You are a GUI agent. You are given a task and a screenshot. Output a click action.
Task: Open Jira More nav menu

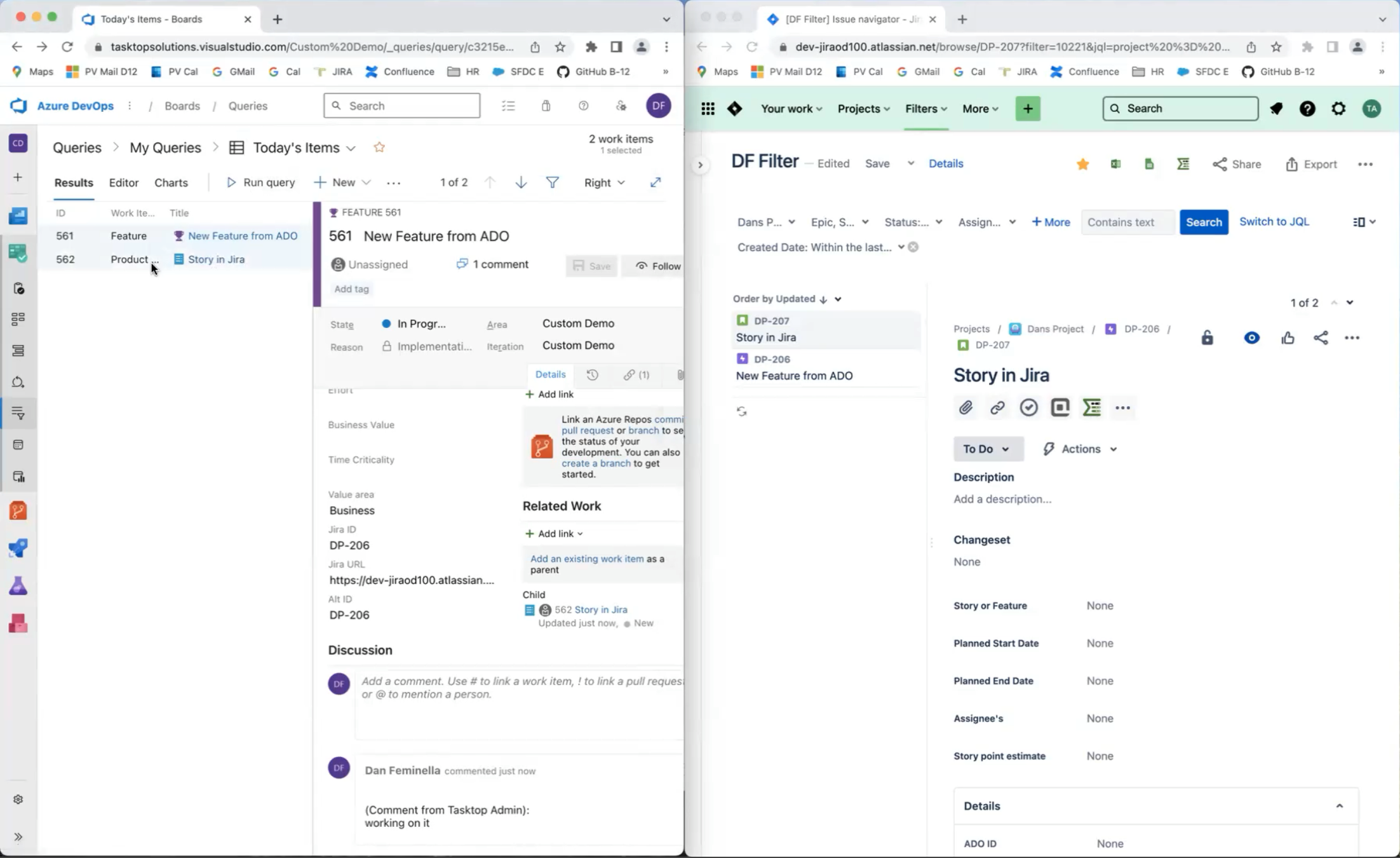click(979, 109)
